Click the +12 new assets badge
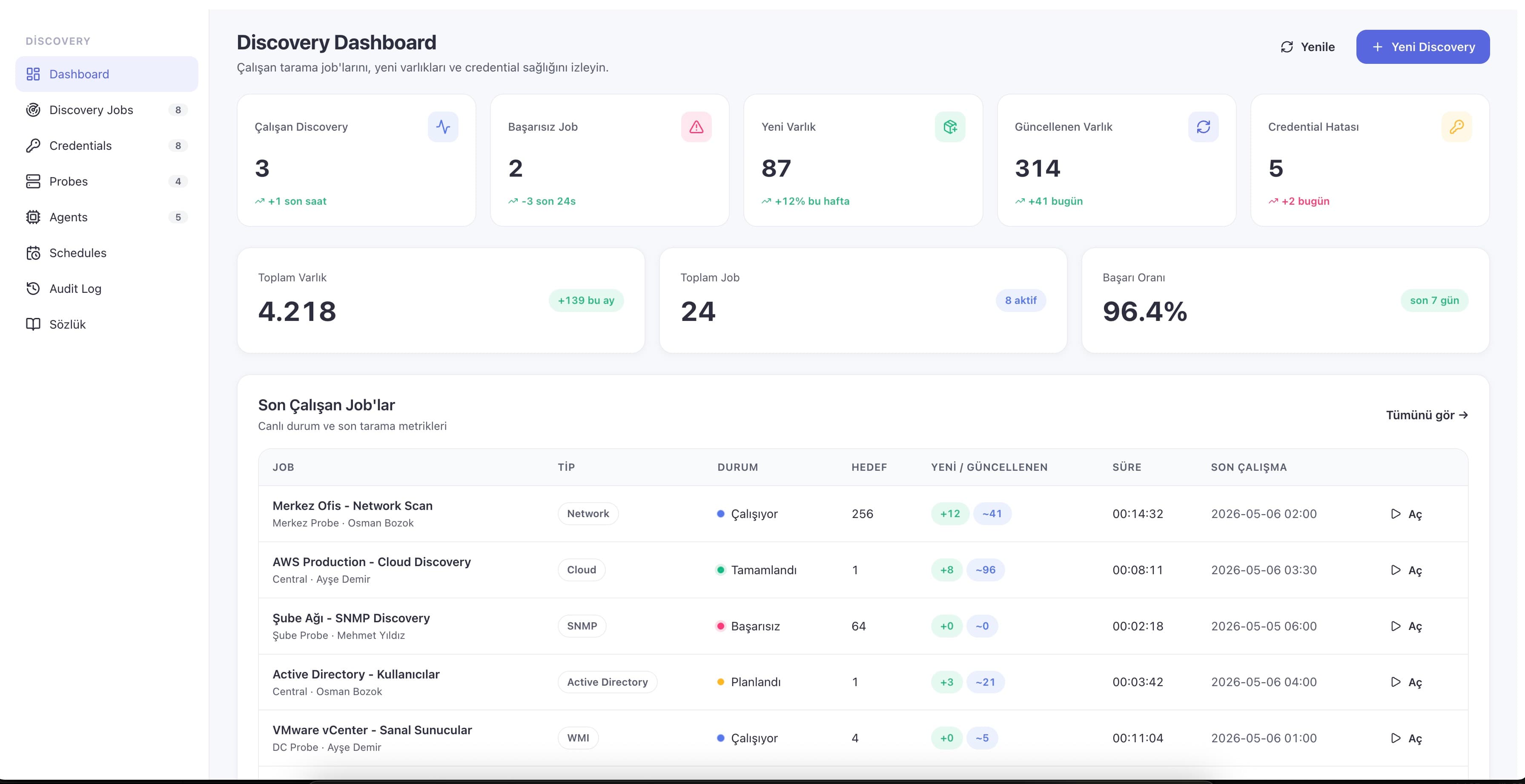The width and height of the screenshot is (1525, 784). point(950,514)
